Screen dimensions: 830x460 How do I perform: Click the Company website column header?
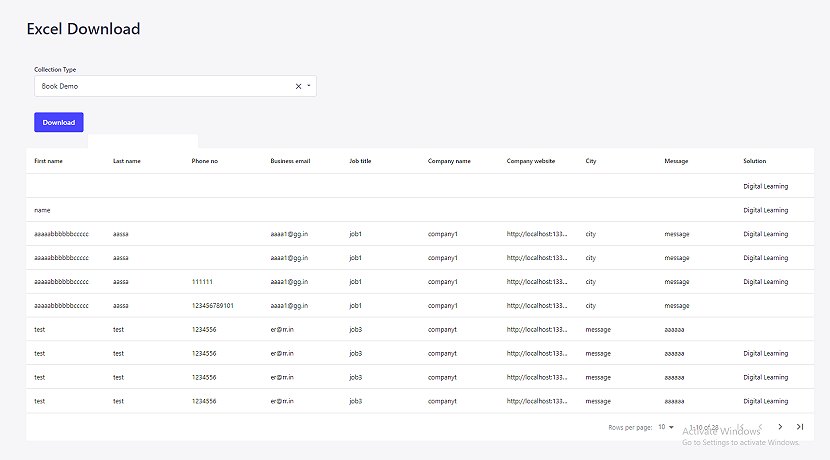(x=530, y=161)
